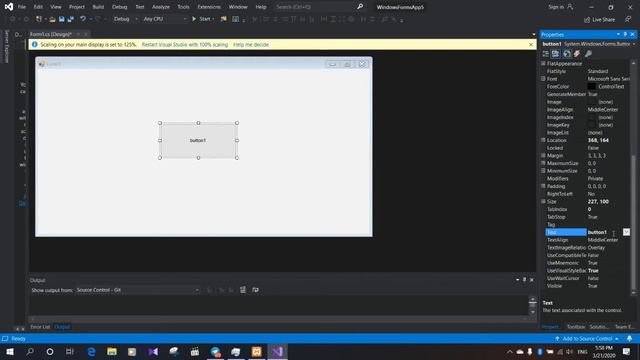This screenshot has height=360, width=640.
Task: Pin the Properties panel with the pushpin icon
Action: click(625, 35)
